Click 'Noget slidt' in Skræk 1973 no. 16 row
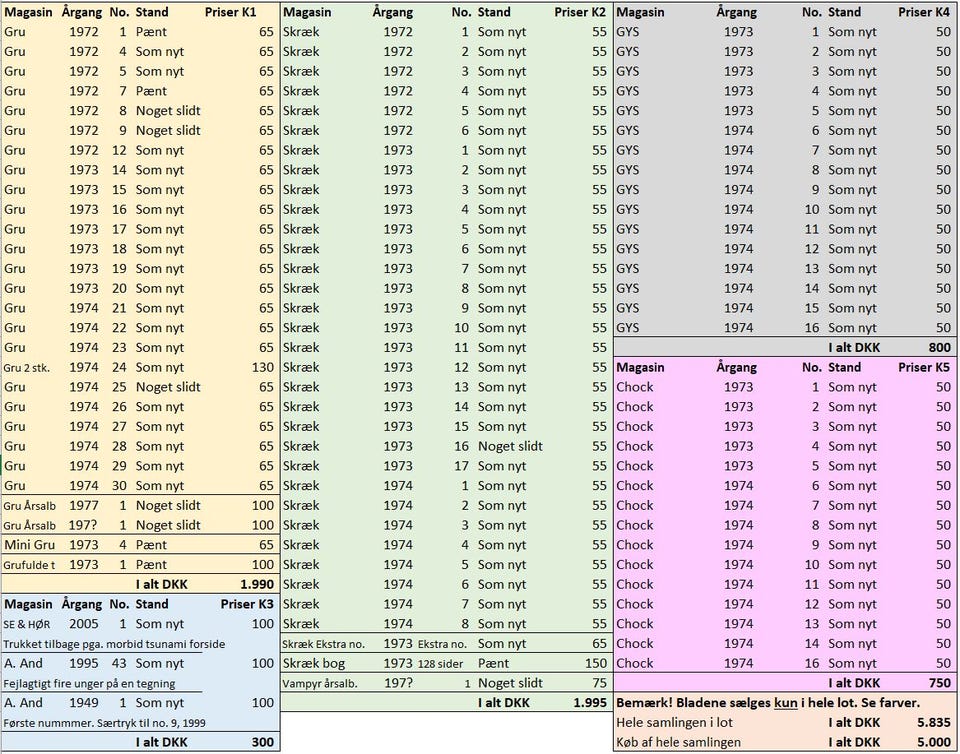Image resolution: width=960 pixels, height=754 pixels. [x=510, y=446]
